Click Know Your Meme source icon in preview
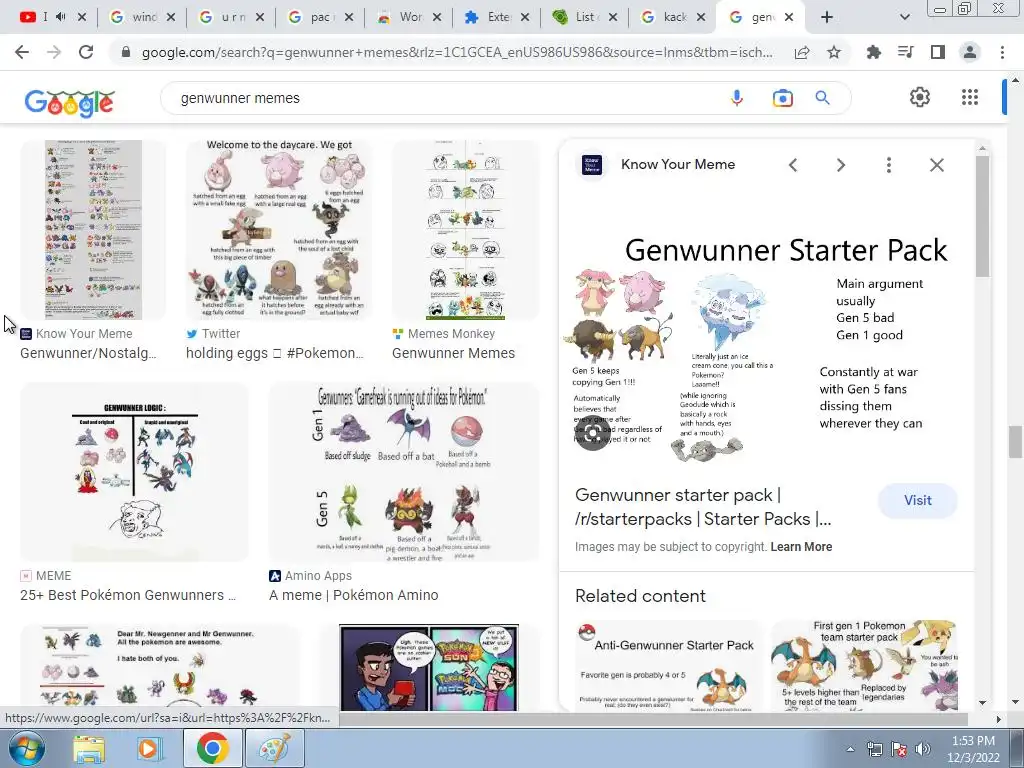 tap(592, 165)
